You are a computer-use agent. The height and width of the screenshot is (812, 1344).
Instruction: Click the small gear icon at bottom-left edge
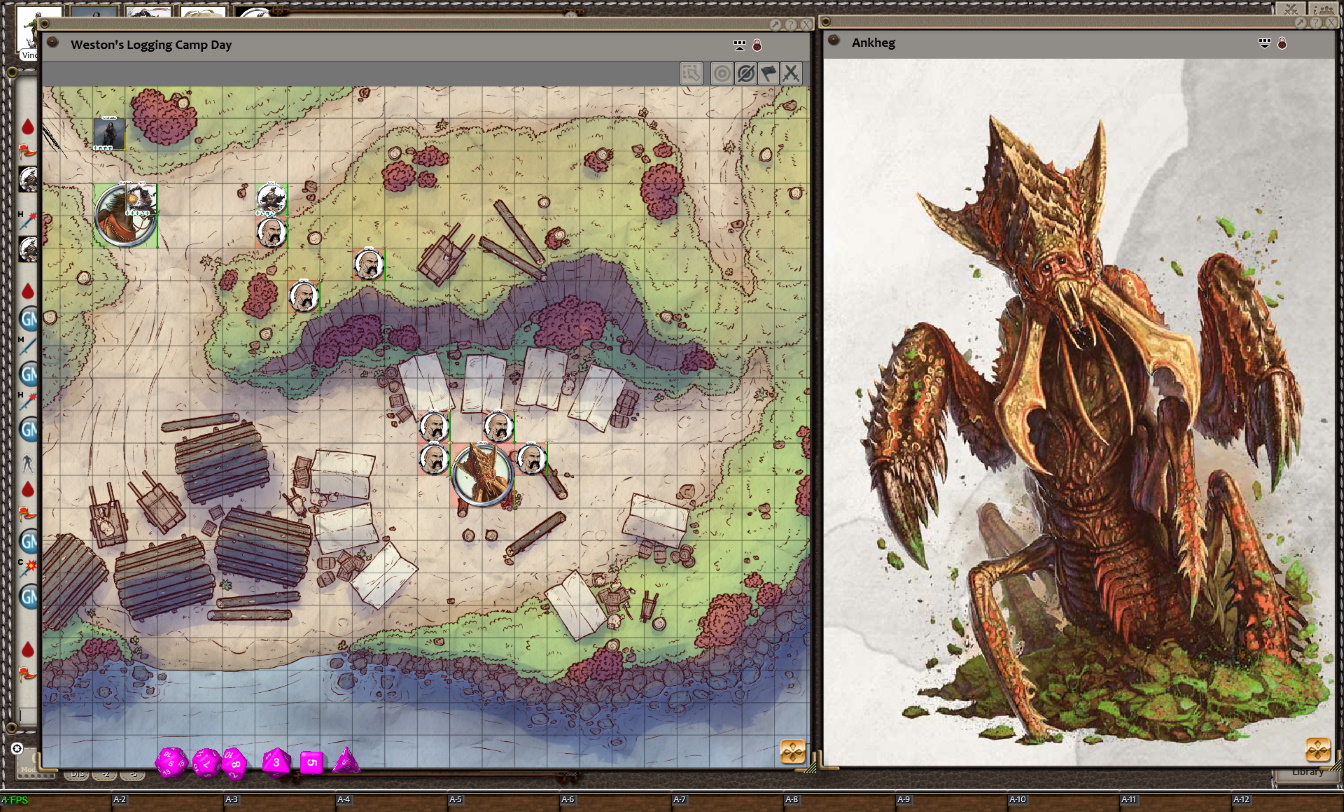(x=17, y=748)
